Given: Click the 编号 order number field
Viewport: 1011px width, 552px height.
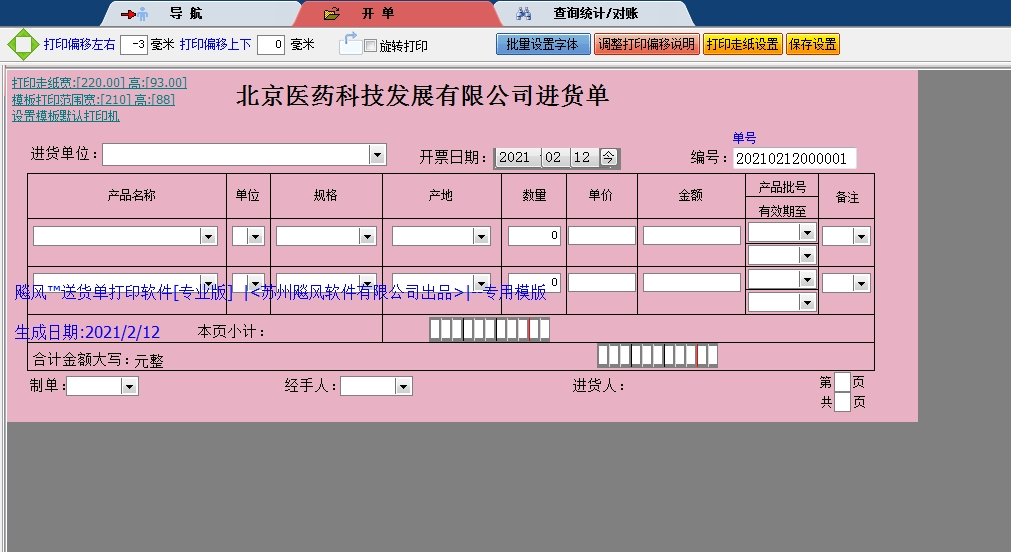Looking at the screenshot, I should click(794, 159).
